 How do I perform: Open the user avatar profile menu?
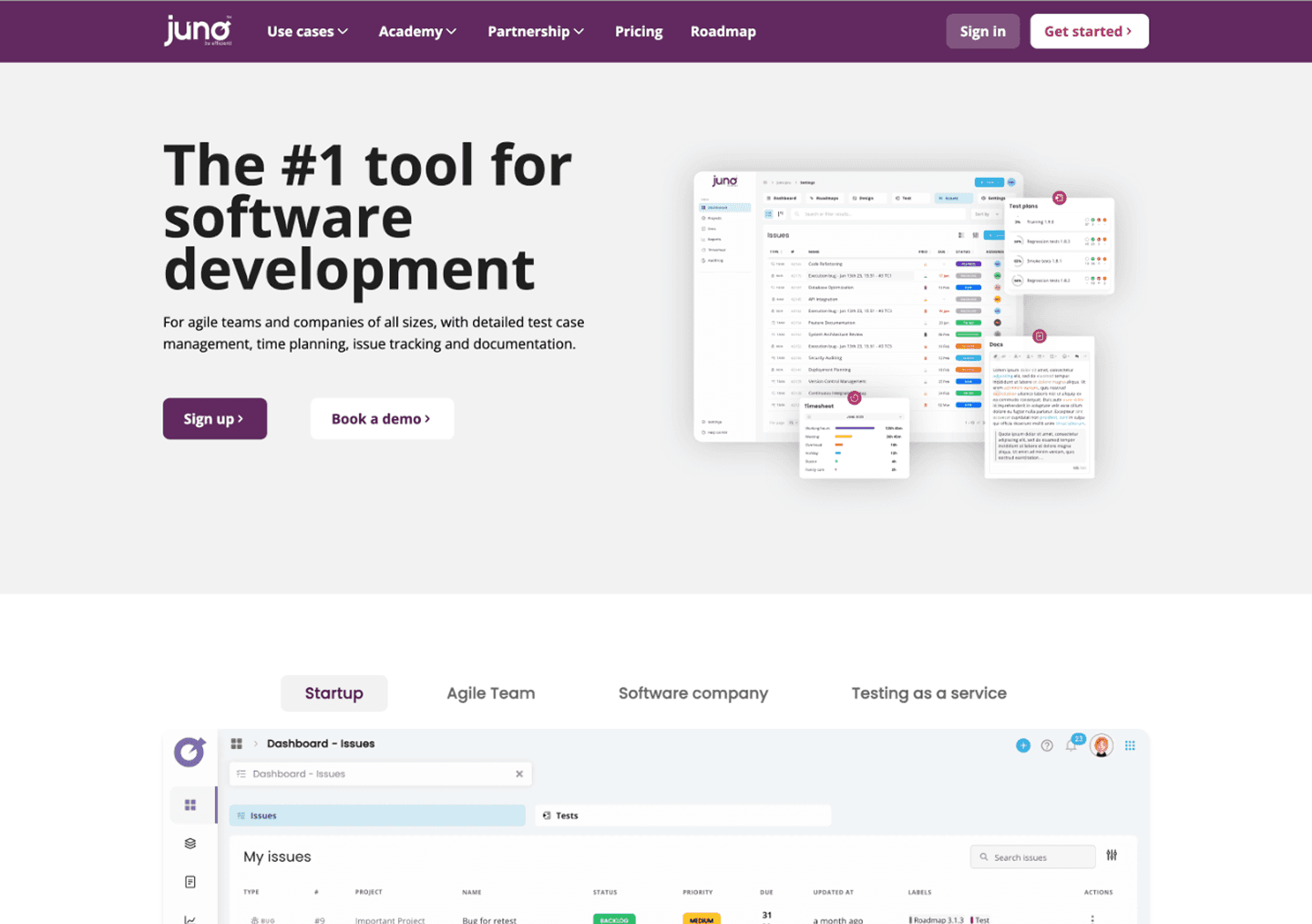point(1102,745)
